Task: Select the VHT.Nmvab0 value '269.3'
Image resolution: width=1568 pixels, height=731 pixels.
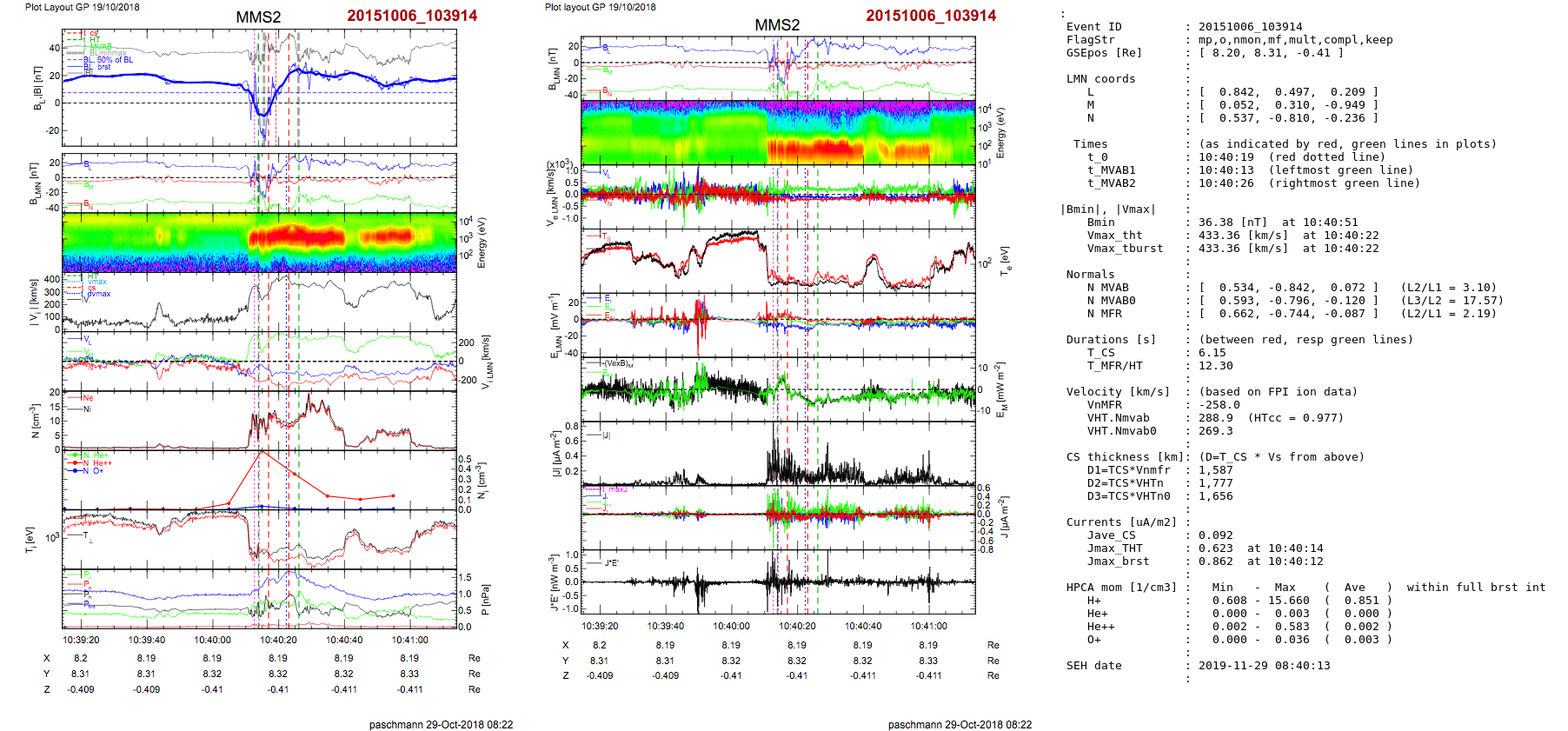Action: pos(1215,431)
